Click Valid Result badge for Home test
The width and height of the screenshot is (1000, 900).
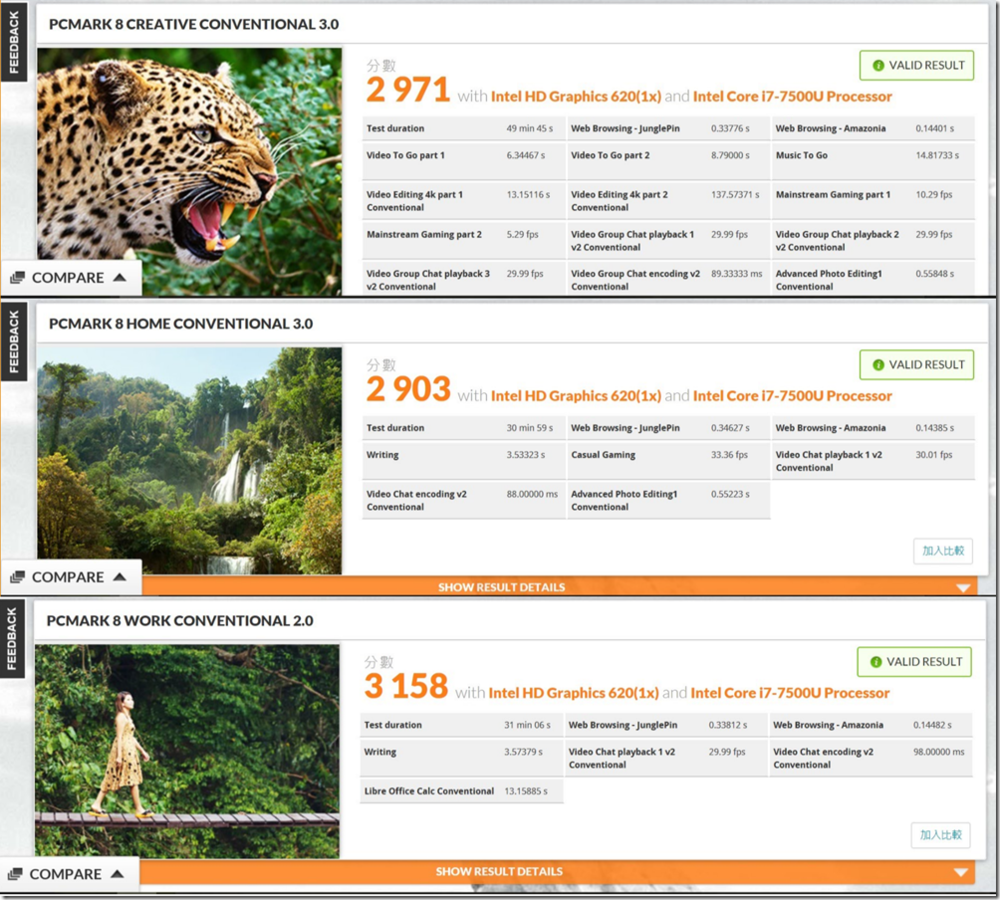[x=916, y=365]
